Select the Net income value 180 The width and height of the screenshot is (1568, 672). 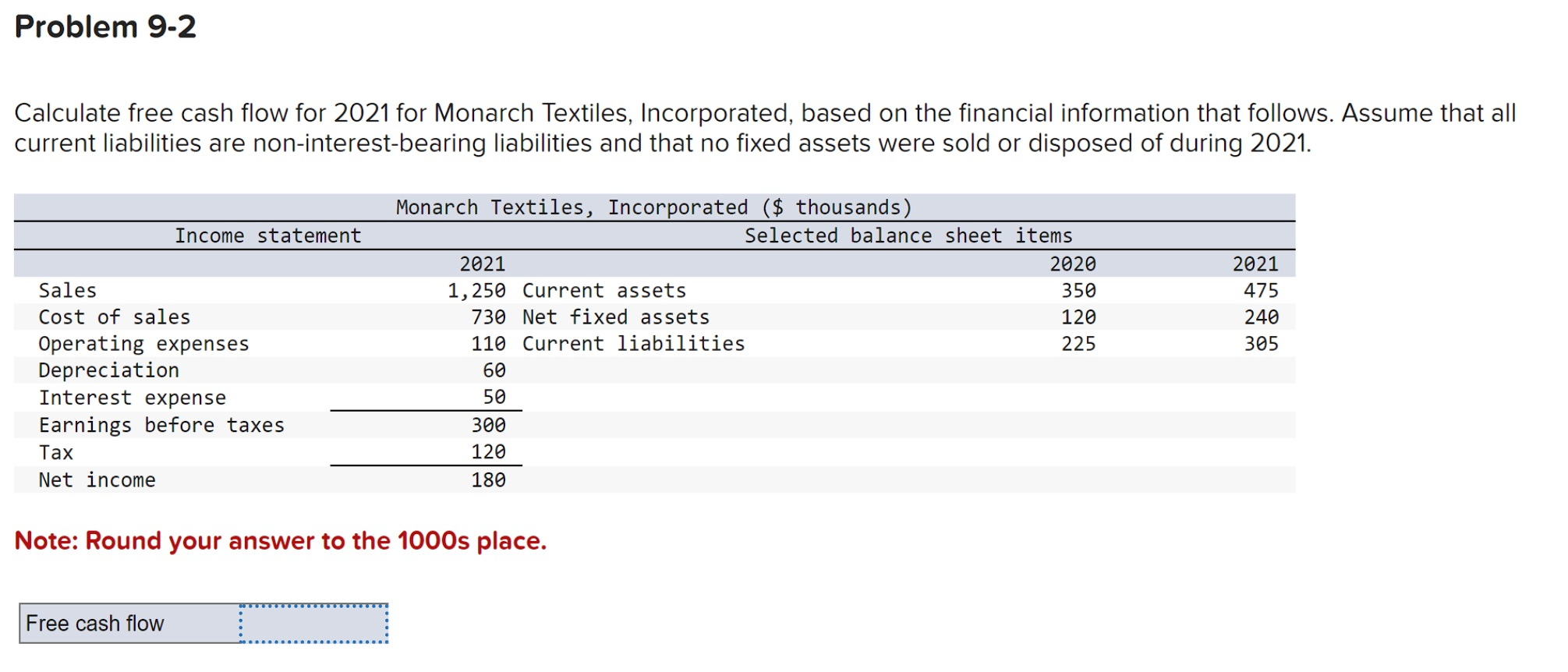coord(490,479)
